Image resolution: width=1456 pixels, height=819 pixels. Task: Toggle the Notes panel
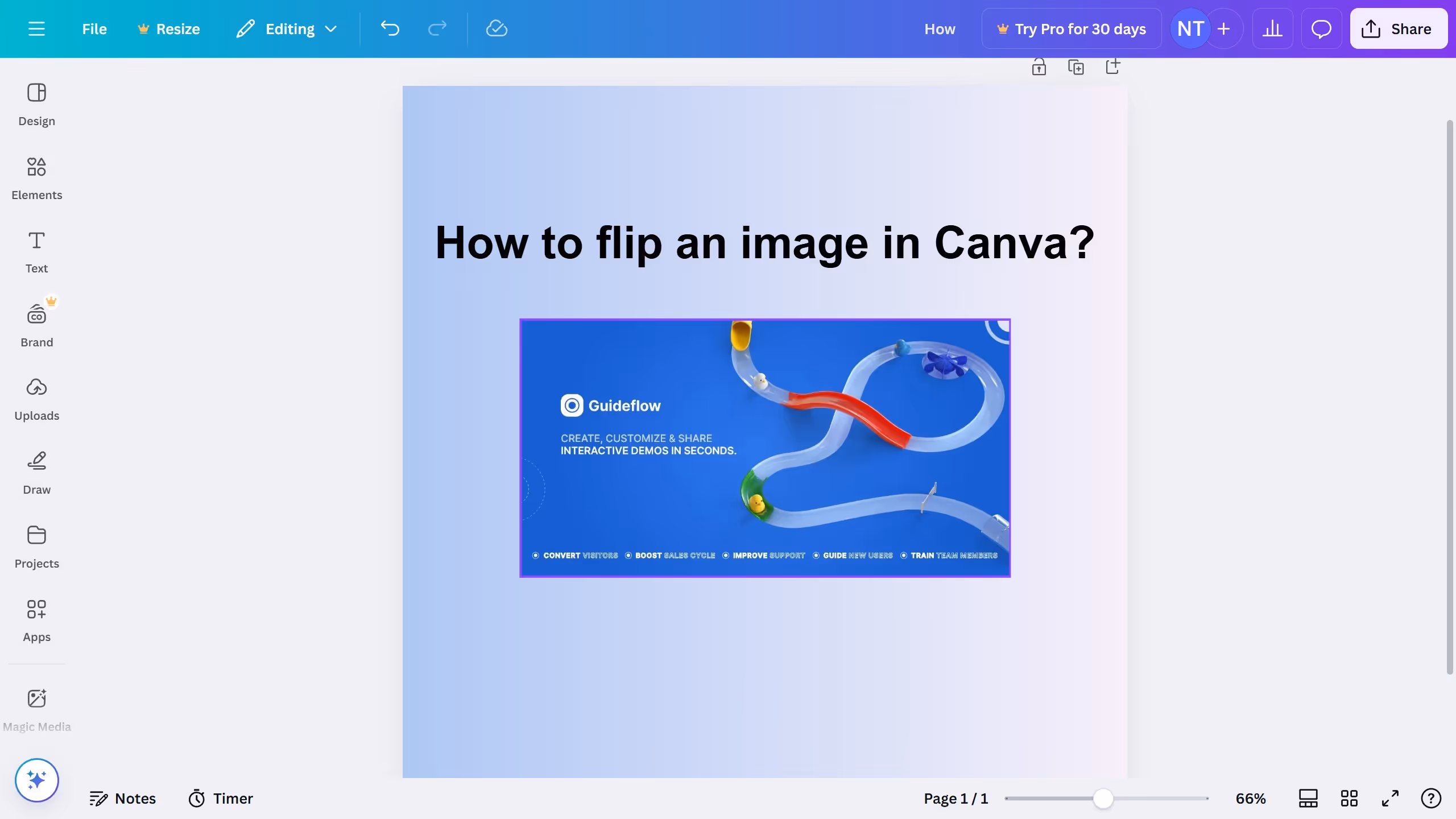123,798
